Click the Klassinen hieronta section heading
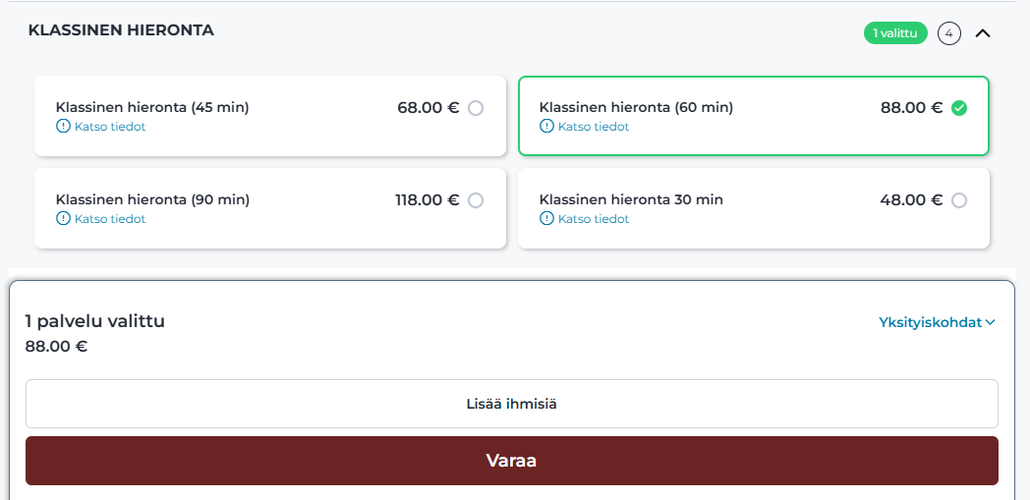The image size is (1030, 500). click(x=121, y=30)
